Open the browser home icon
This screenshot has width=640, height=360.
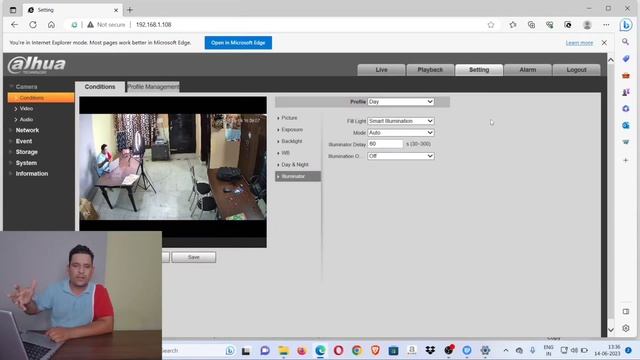[x=51, y=25]
